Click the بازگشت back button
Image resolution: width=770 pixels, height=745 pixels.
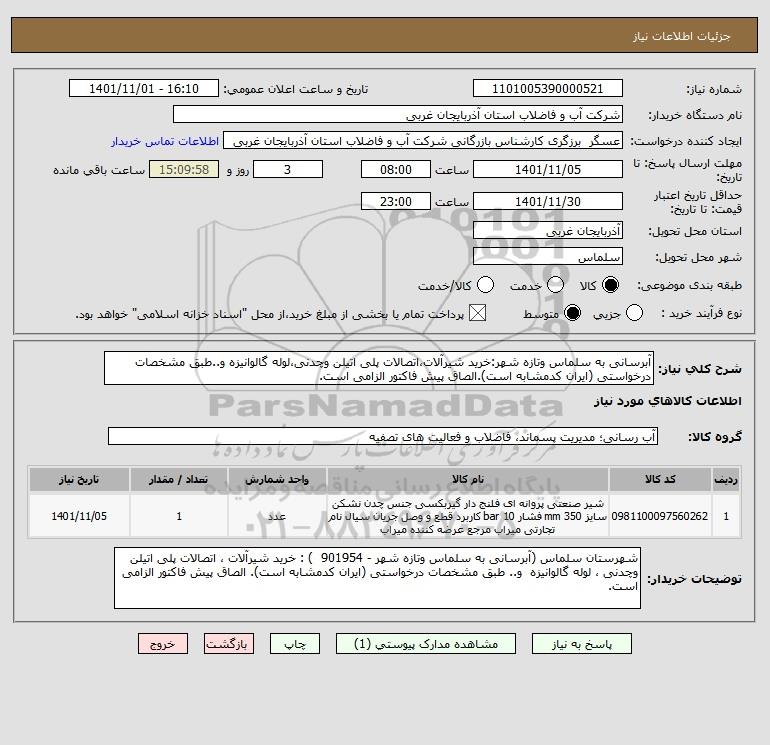pos(229,644)
